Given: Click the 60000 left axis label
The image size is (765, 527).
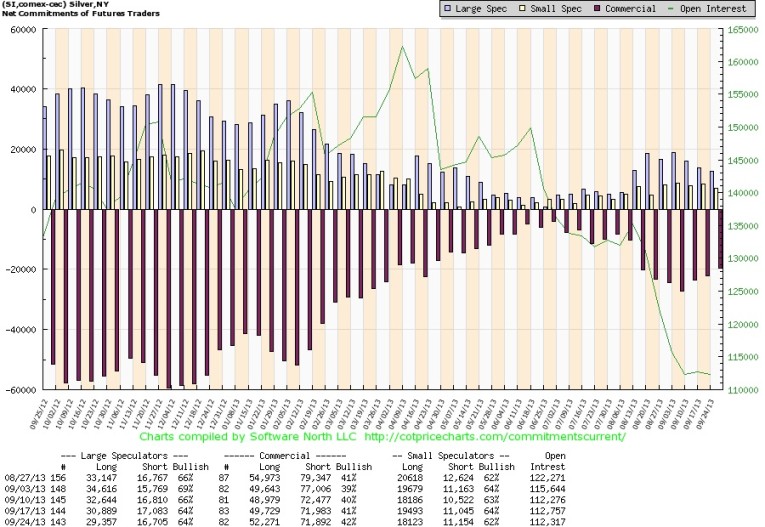Looking at the screenshot, I should click(19, 30).
